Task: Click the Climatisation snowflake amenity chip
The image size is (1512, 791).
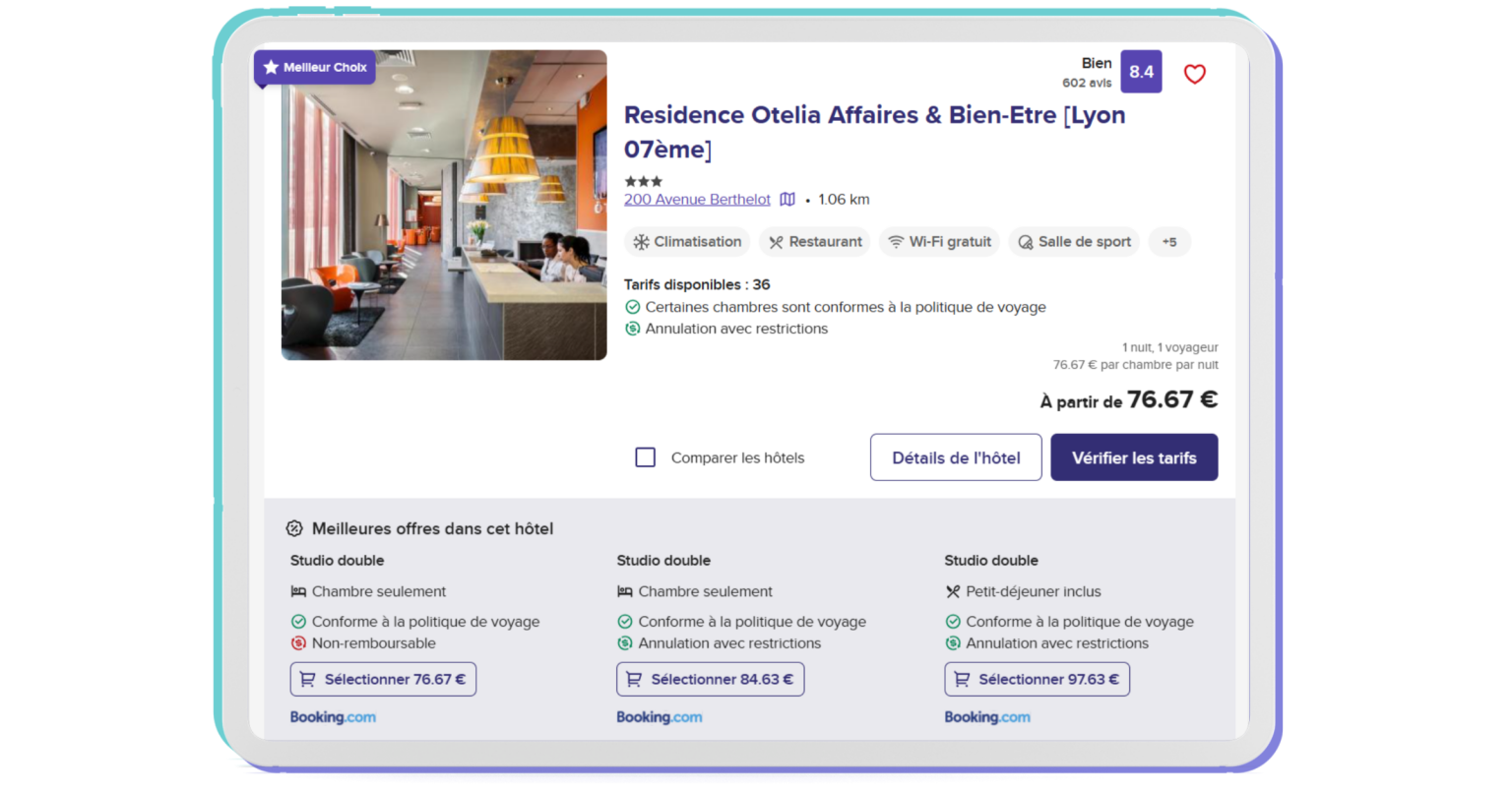Action: coord(687,242)
